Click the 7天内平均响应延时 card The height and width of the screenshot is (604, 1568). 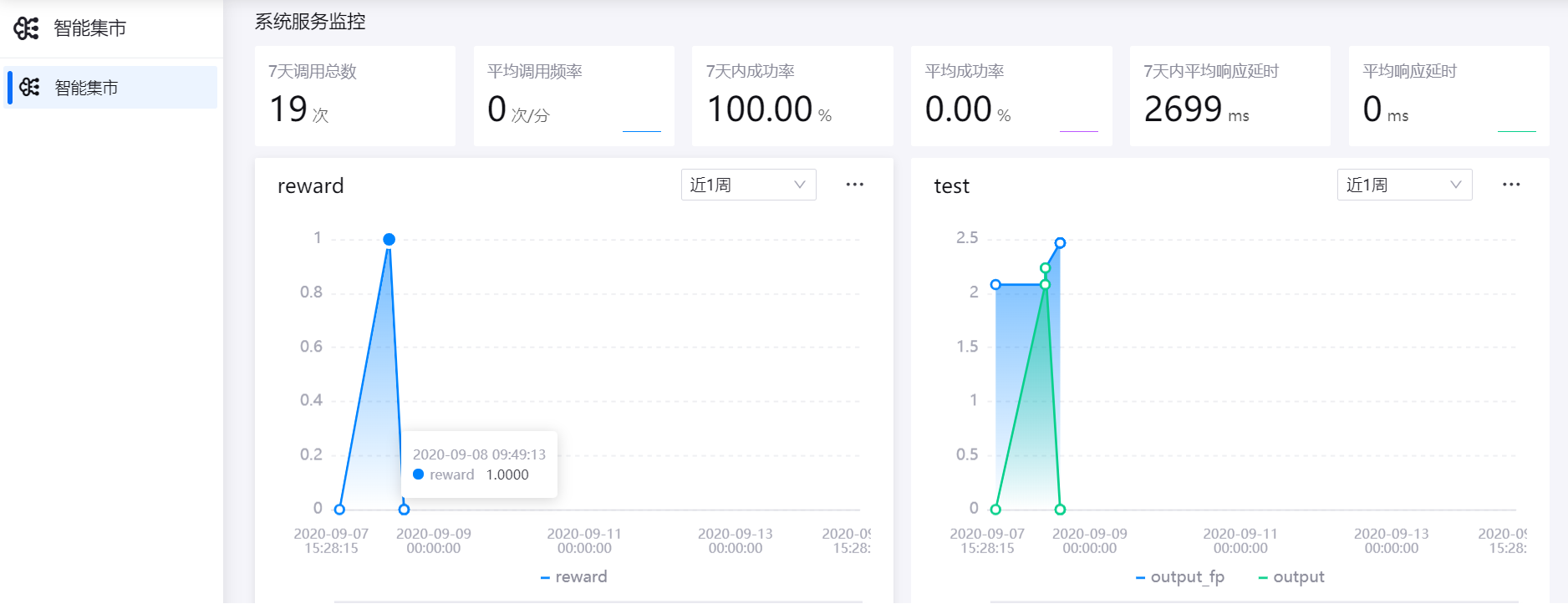click(1229, 96)
